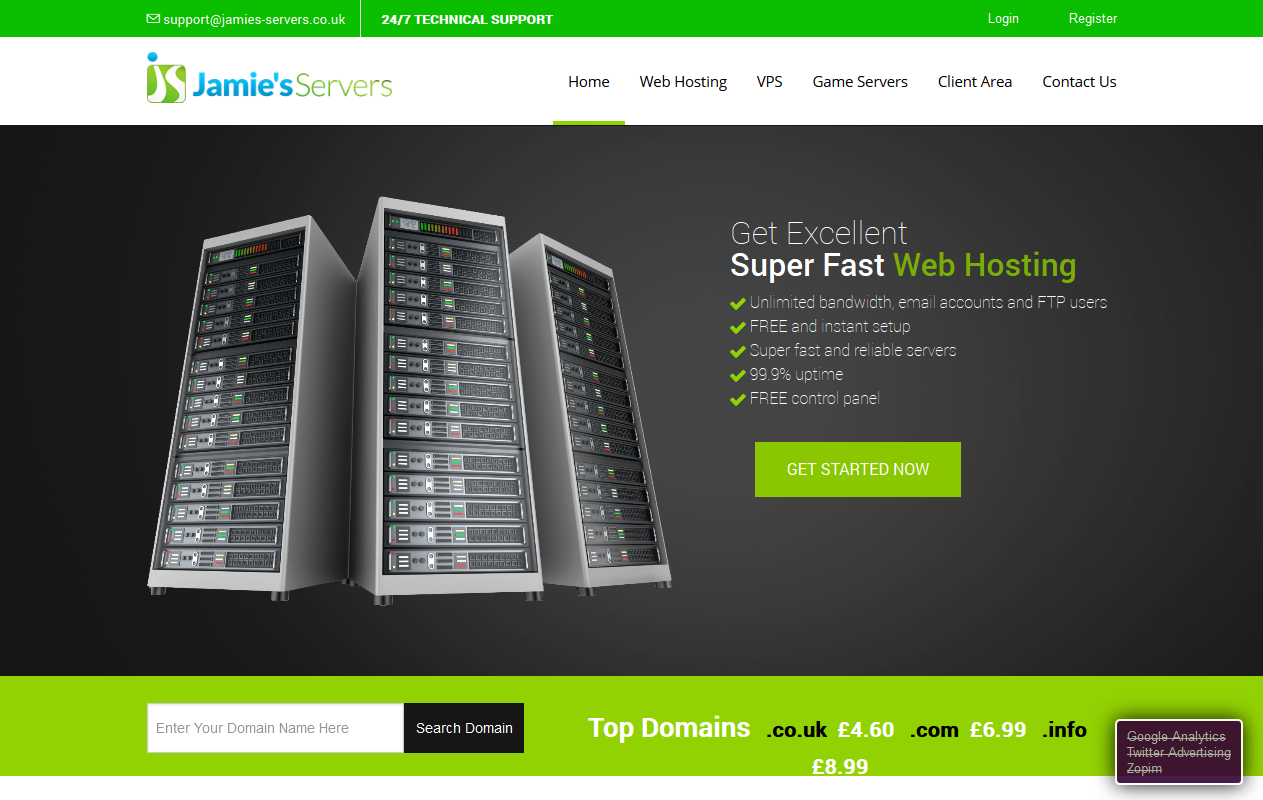Viewport: 1263px width, 800px height.
Task: Click the Jamie's Servers logo
Action: 269,78
